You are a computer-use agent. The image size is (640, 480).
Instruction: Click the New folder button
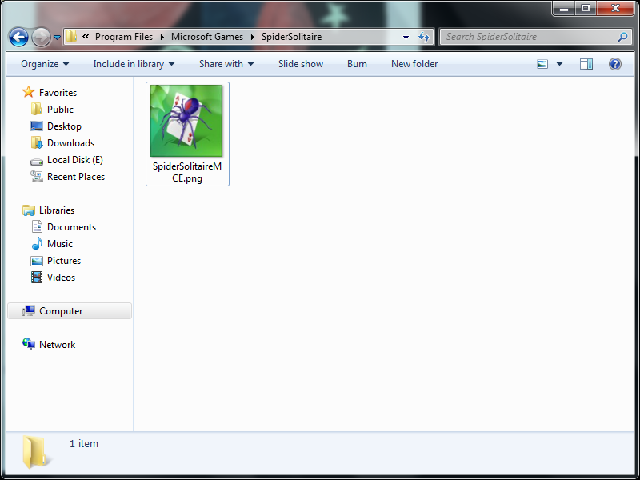pos(414,64)
